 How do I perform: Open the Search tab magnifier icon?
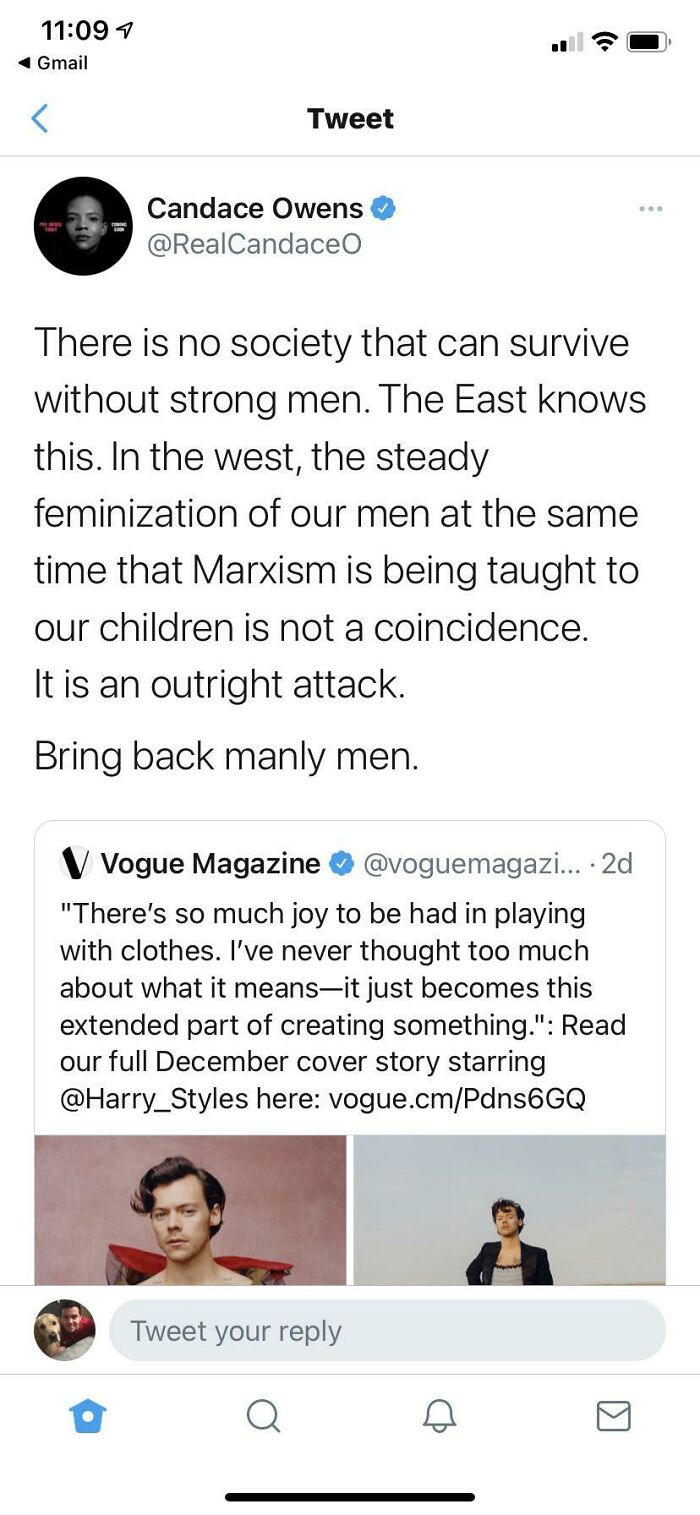pos(263,1415)
